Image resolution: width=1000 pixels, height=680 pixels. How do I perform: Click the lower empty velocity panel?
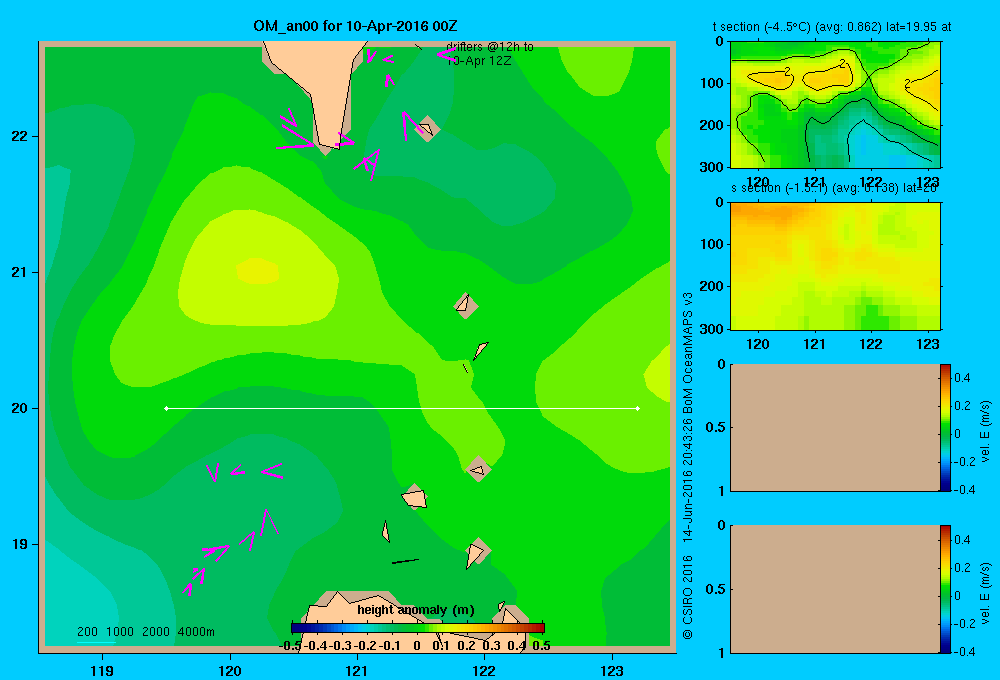point(835,589)
